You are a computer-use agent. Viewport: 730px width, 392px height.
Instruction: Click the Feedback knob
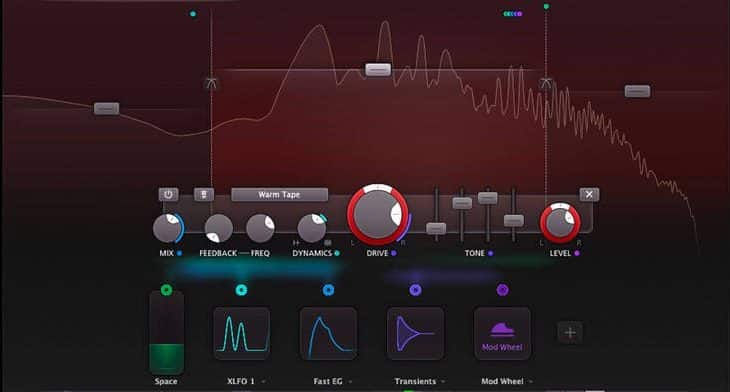click(x=218, y=229)
